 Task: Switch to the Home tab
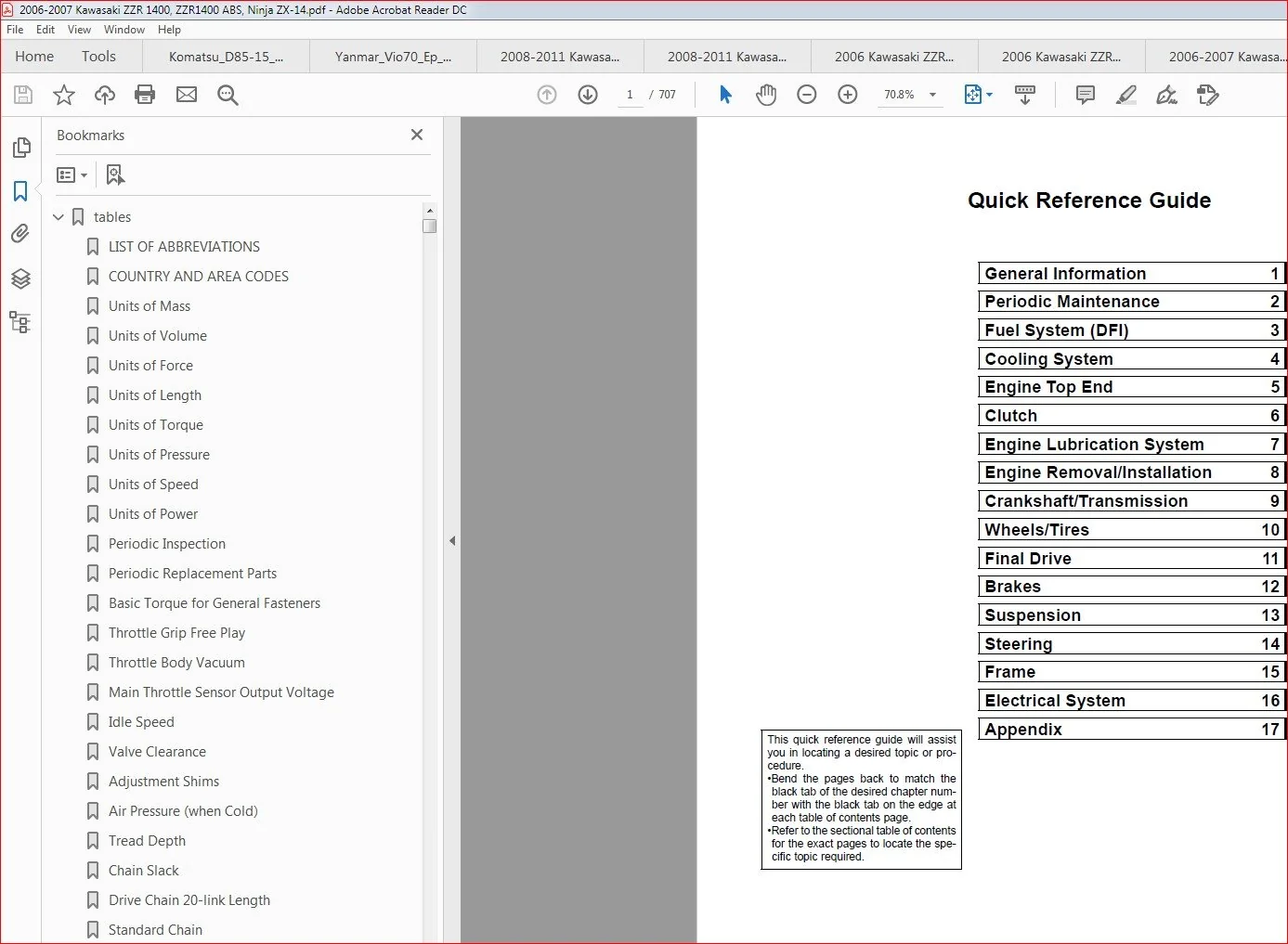coord(34,57)
